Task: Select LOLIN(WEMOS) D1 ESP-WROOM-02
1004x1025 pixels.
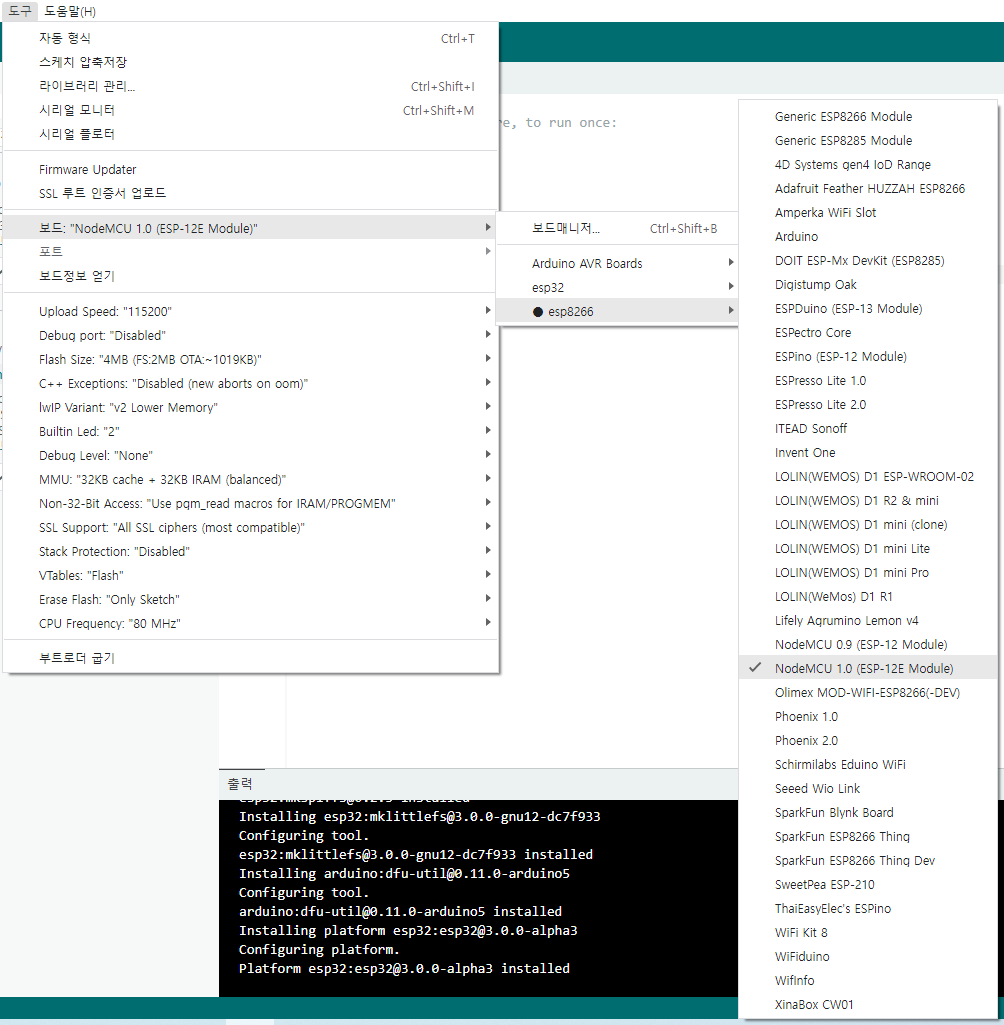Action: 868,477
